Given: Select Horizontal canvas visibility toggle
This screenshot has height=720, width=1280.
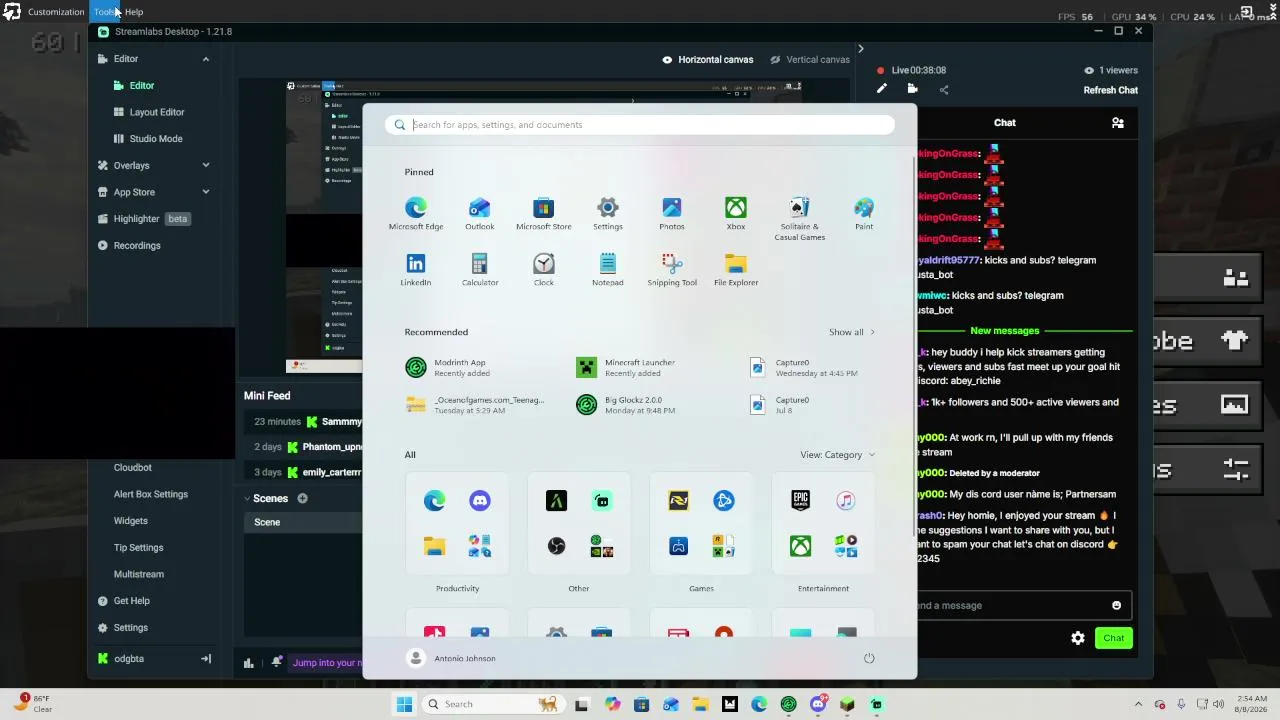Looking at the screenshot, I should [x=667, y=60].
